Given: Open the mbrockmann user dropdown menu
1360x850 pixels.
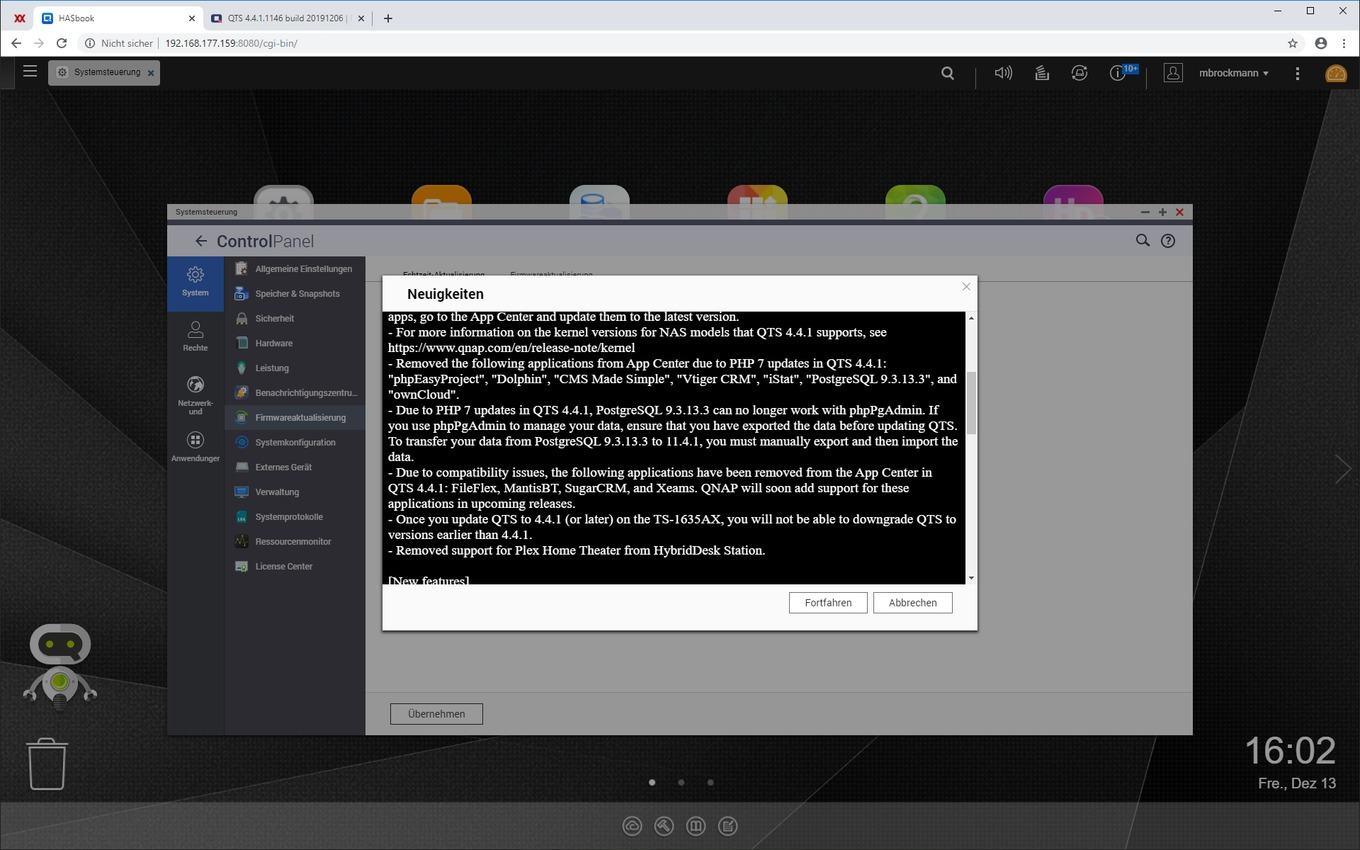Looking at the screenshot, I should point(1234,73).
